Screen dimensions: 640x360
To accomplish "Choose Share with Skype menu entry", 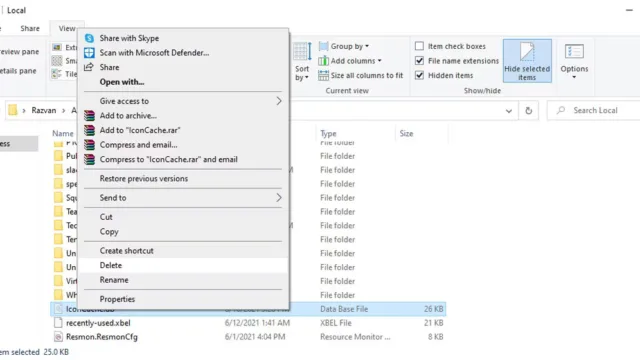I will click(x=182, y=38).
